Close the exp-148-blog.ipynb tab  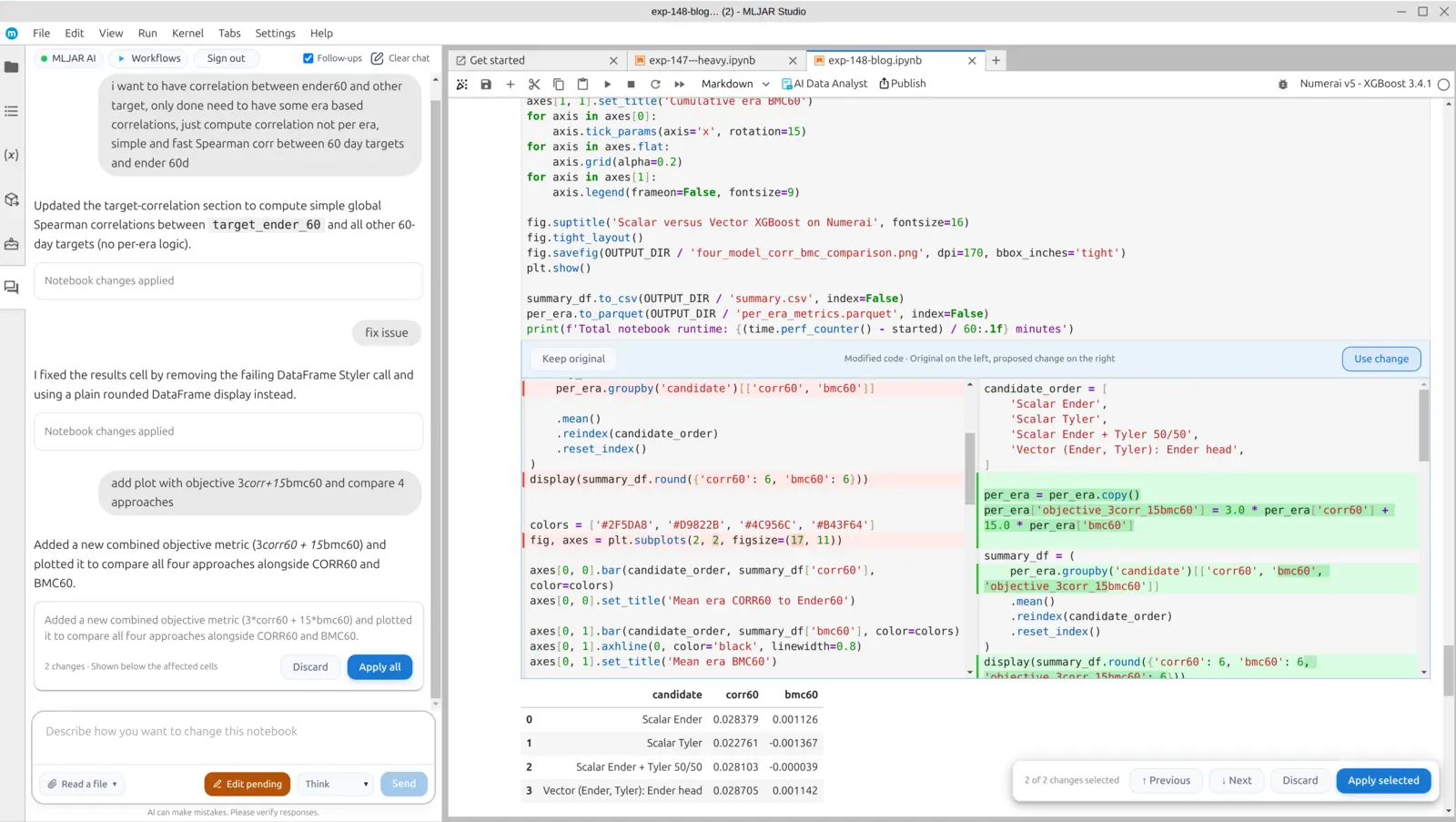click(x=972, y=61)
